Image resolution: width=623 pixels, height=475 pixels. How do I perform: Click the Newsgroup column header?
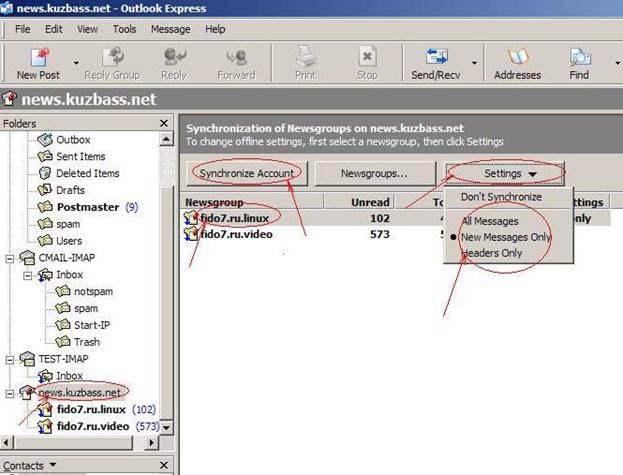tap(253, 202)
